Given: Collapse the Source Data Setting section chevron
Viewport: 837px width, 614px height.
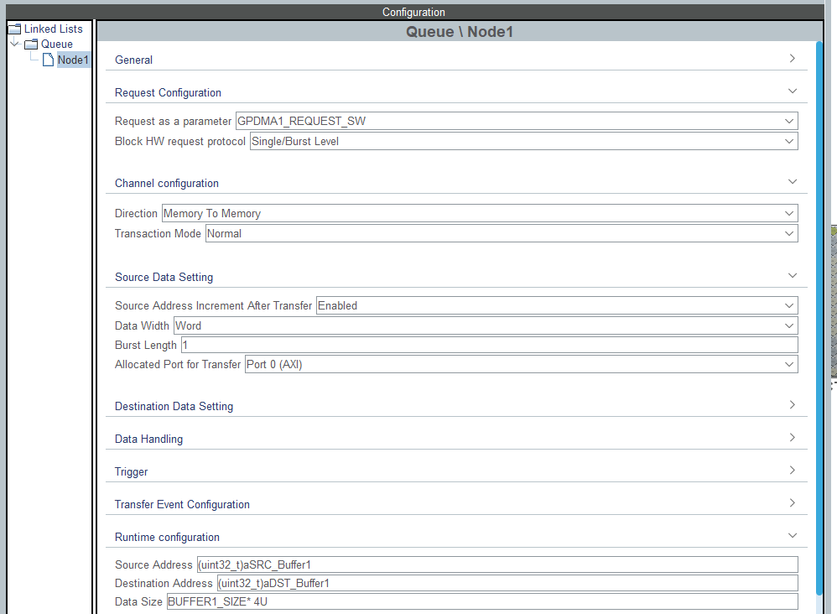Looking at the screenshot, I should tap(792, 275).
